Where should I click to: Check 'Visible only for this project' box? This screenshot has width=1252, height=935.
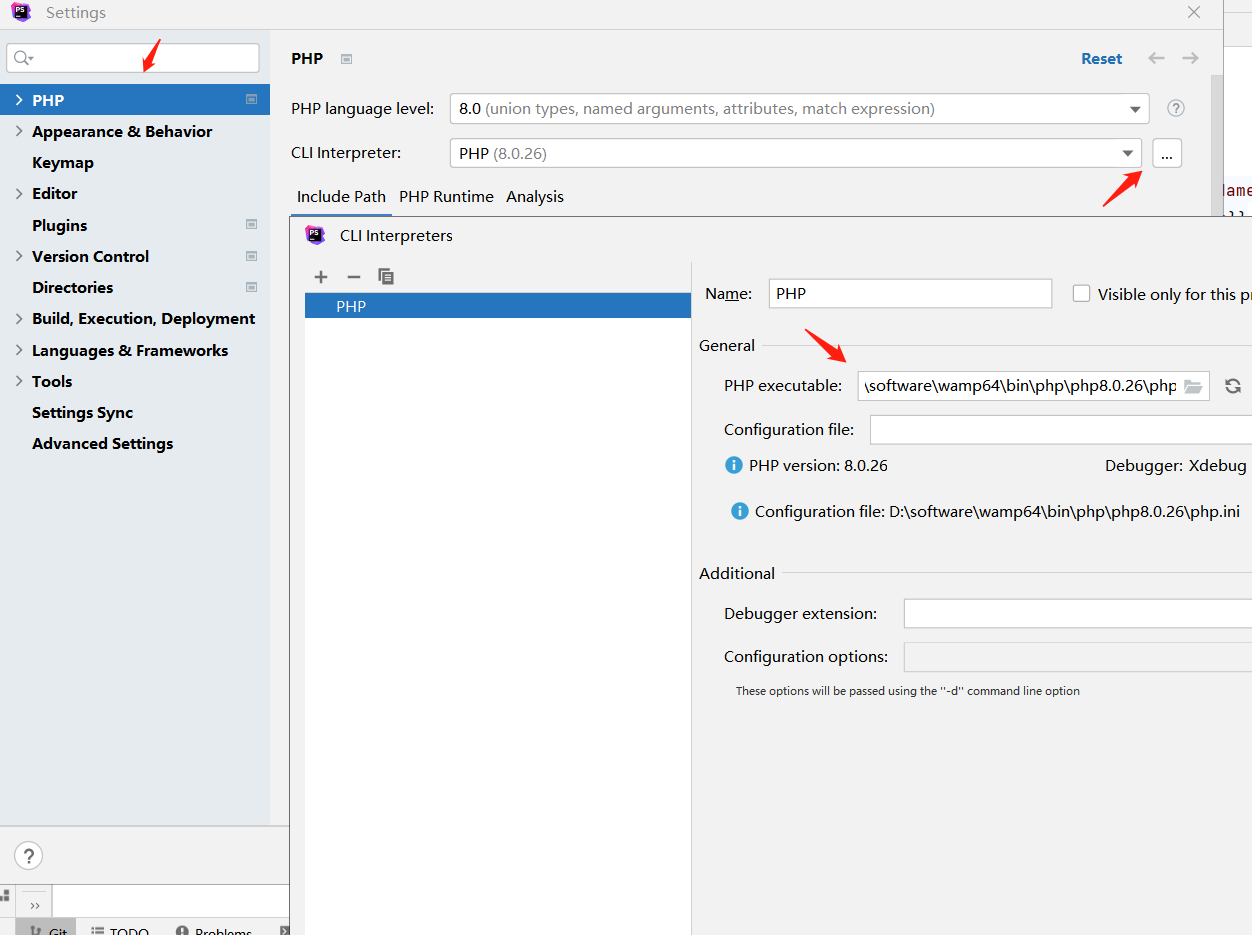1081,294
